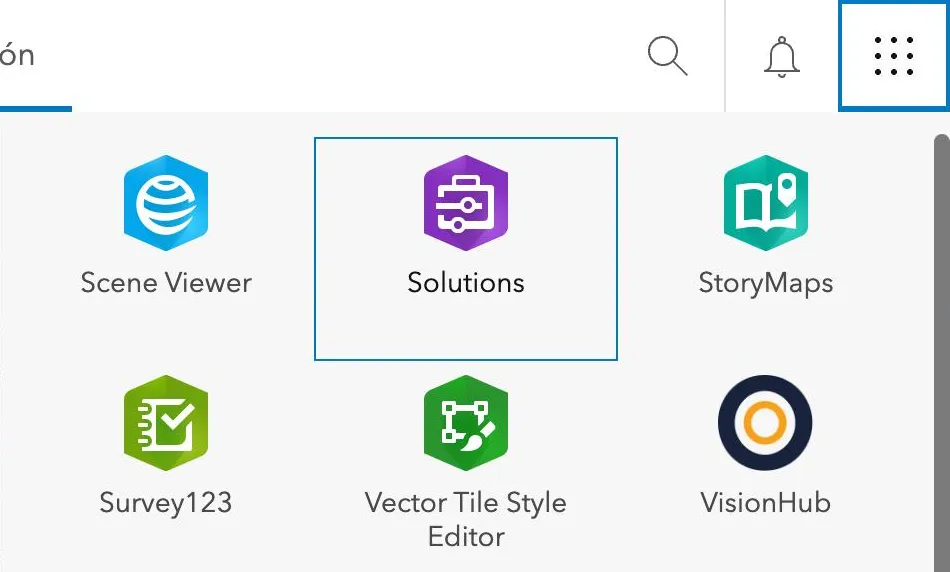Click the Survey123 label text

166,504
